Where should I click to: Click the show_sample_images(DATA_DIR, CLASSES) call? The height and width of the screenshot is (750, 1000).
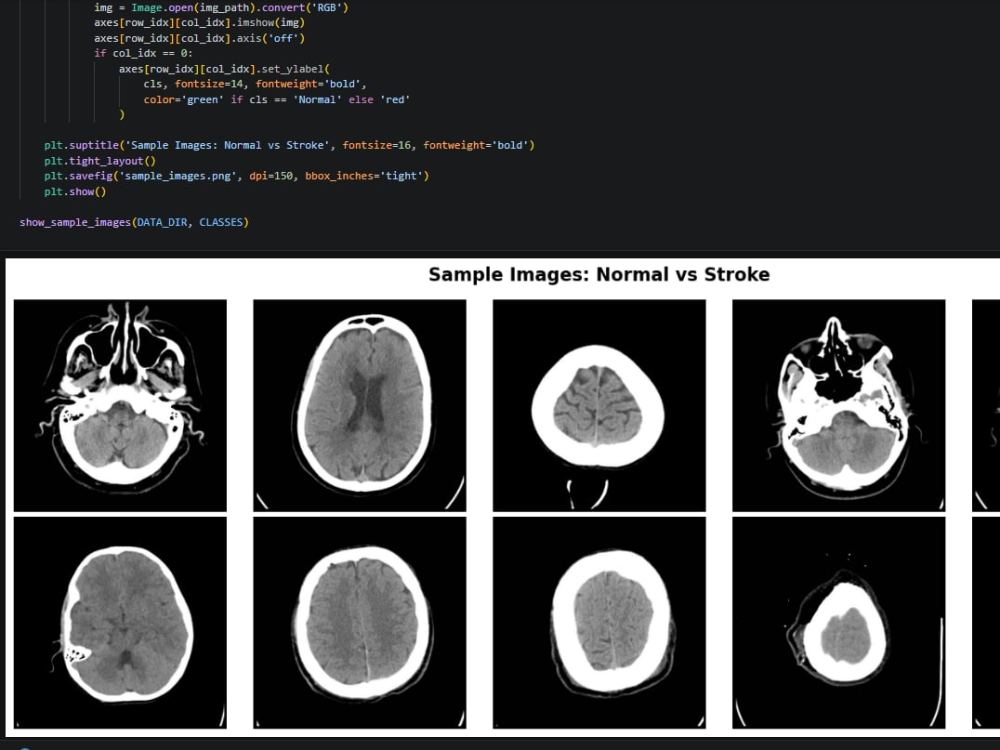coord(134,222)
